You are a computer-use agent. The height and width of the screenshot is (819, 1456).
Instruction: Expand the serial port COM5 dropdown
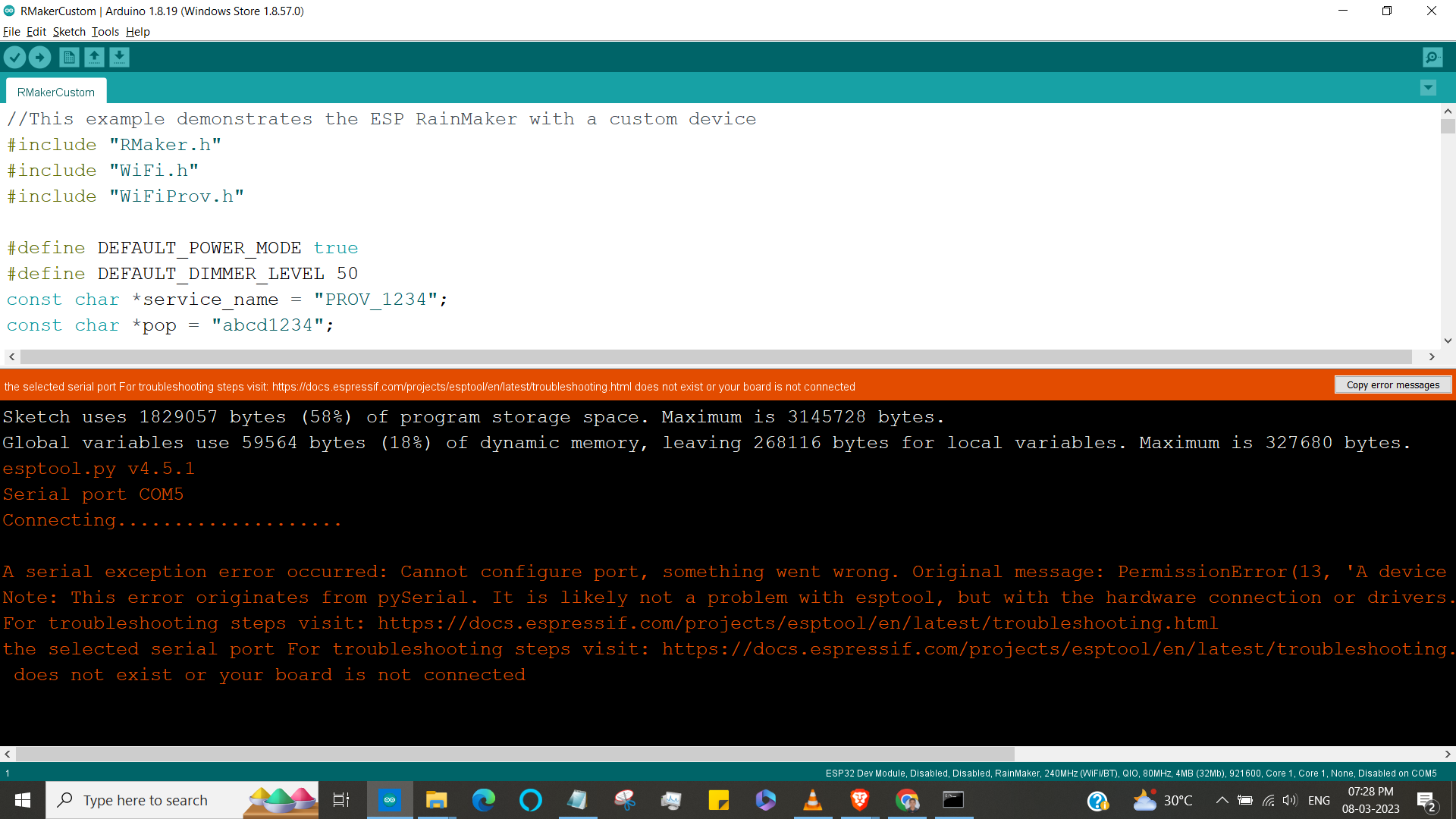pyautogui.click(x=104, y=31)
